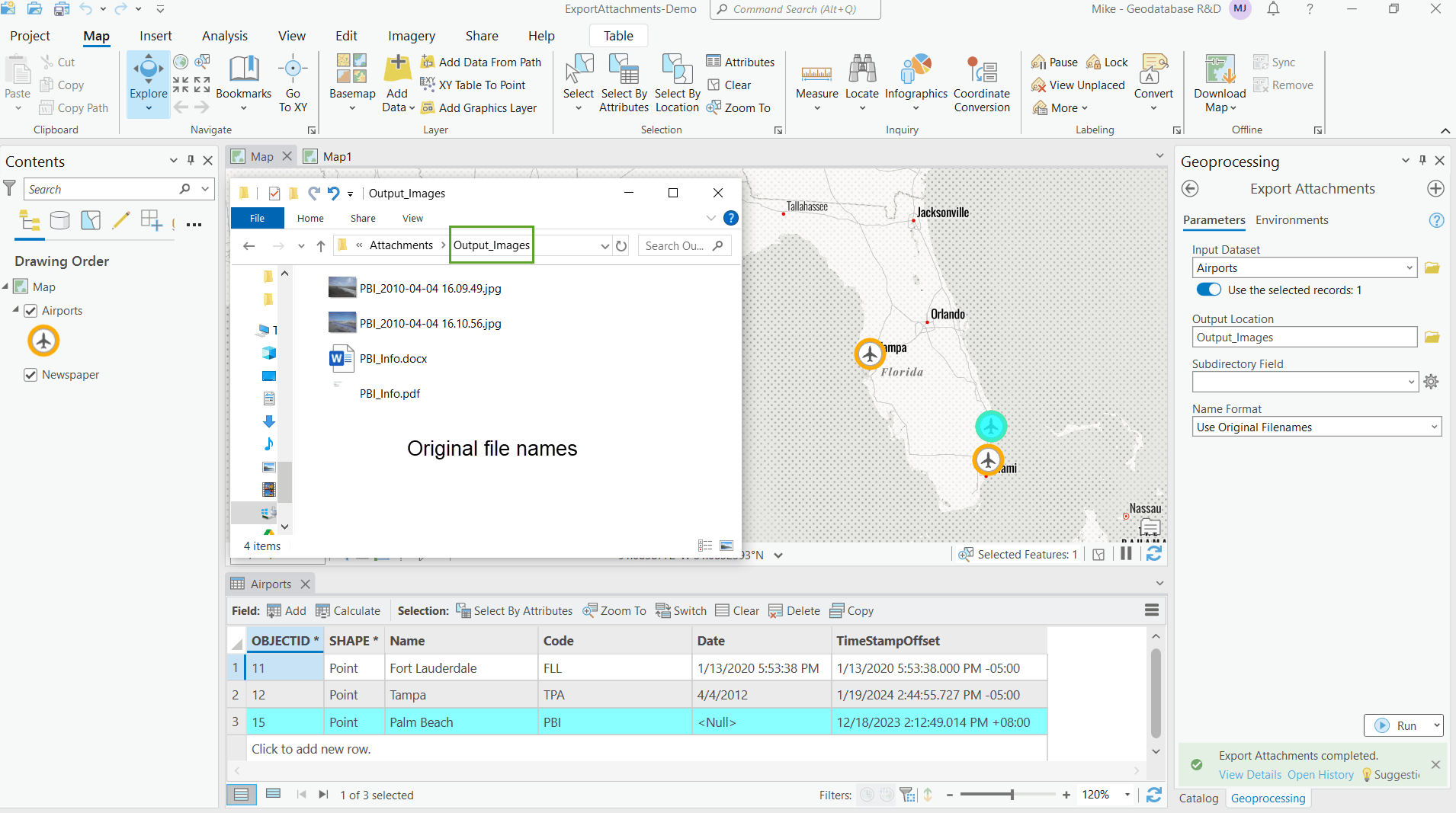Uncheck the Airports layer visibility
The height and width of the screenshot is (813, 1456).
30,310
